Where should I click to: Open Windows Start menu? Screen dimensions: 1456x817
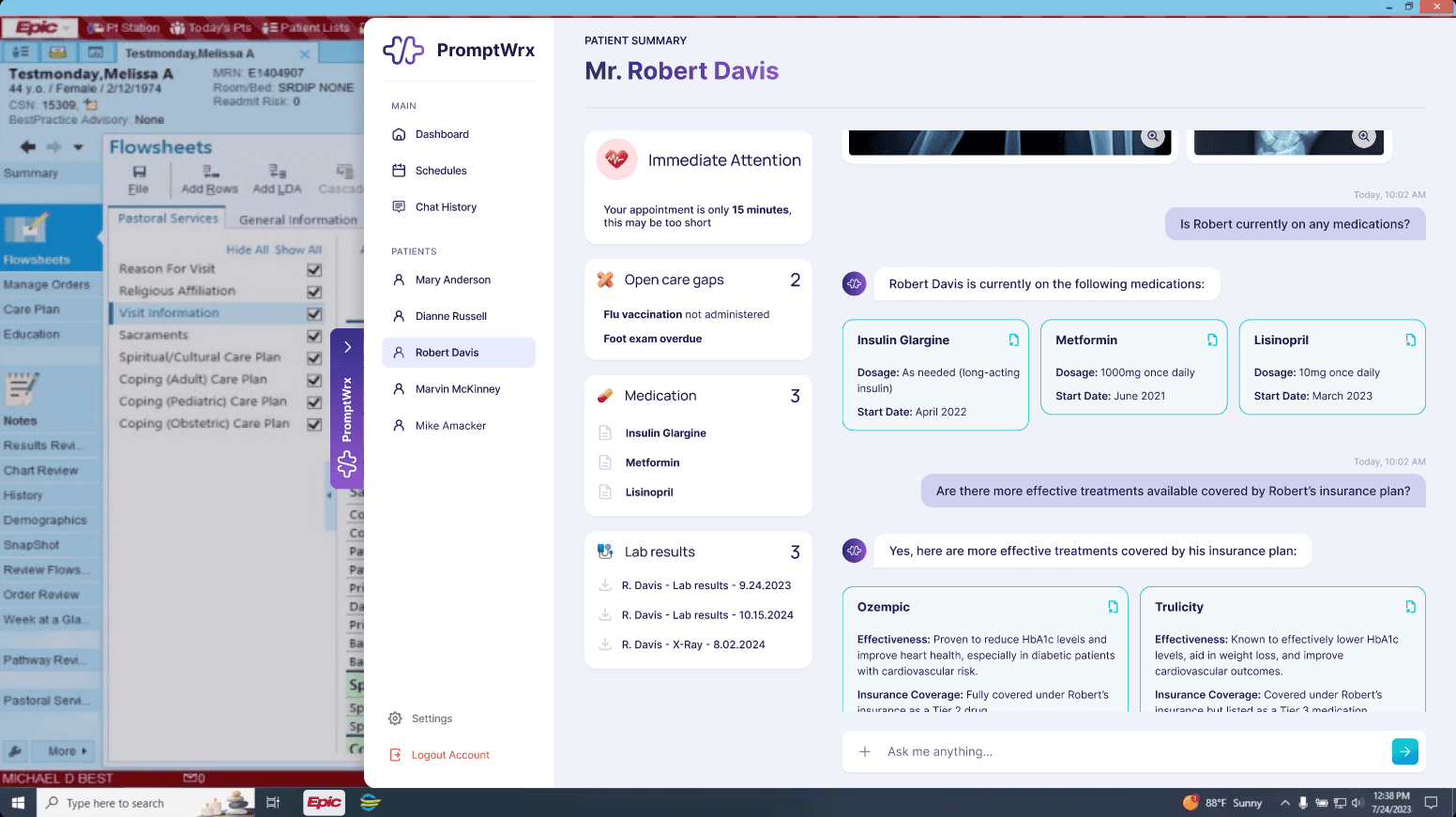[18, 803]
